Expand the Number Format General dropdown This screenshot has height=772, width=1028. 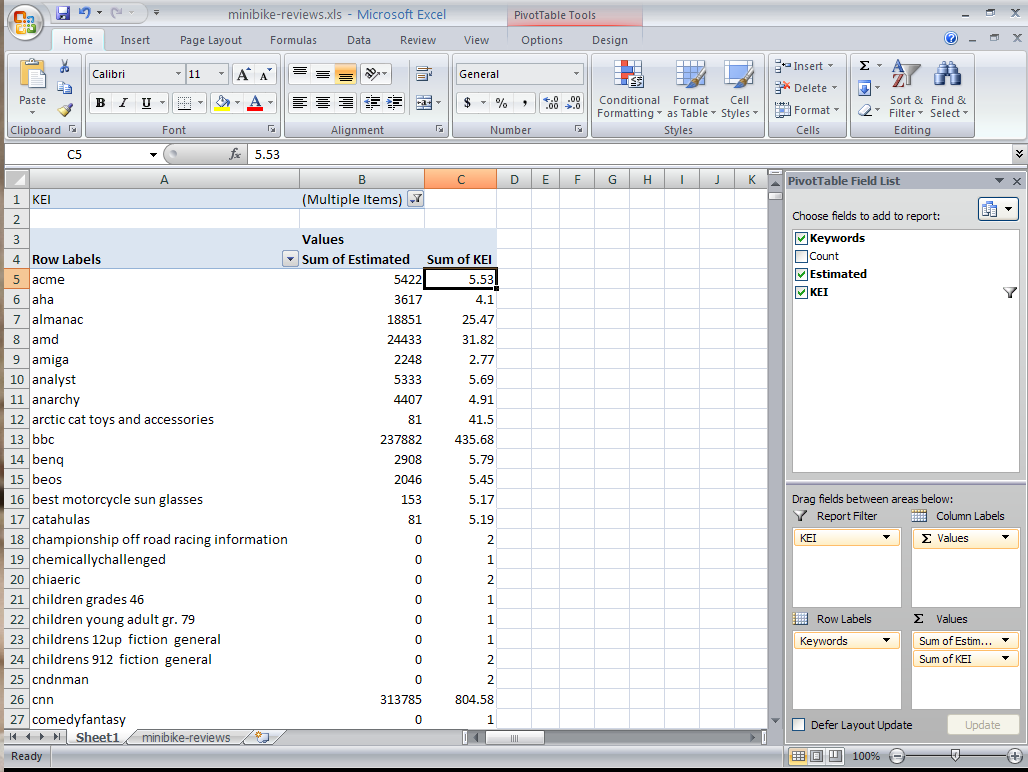click(x=576, y=74)
